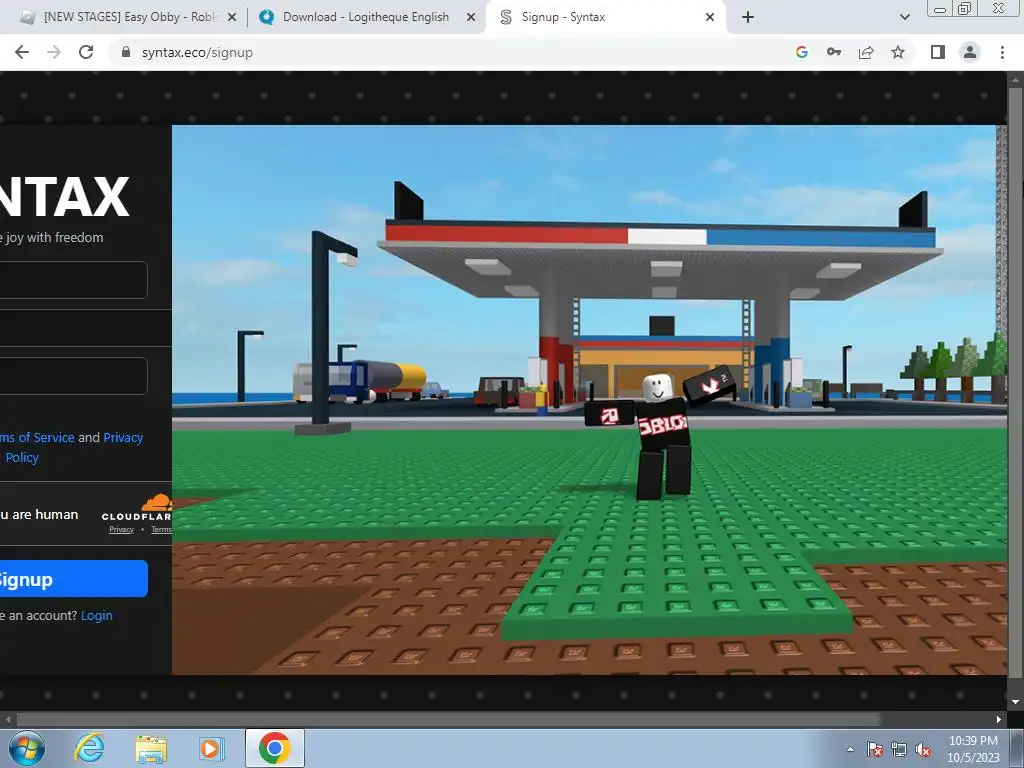Screen dimensions: 1024x768
Task: Open a new browser tab
Action: point(748,17)
